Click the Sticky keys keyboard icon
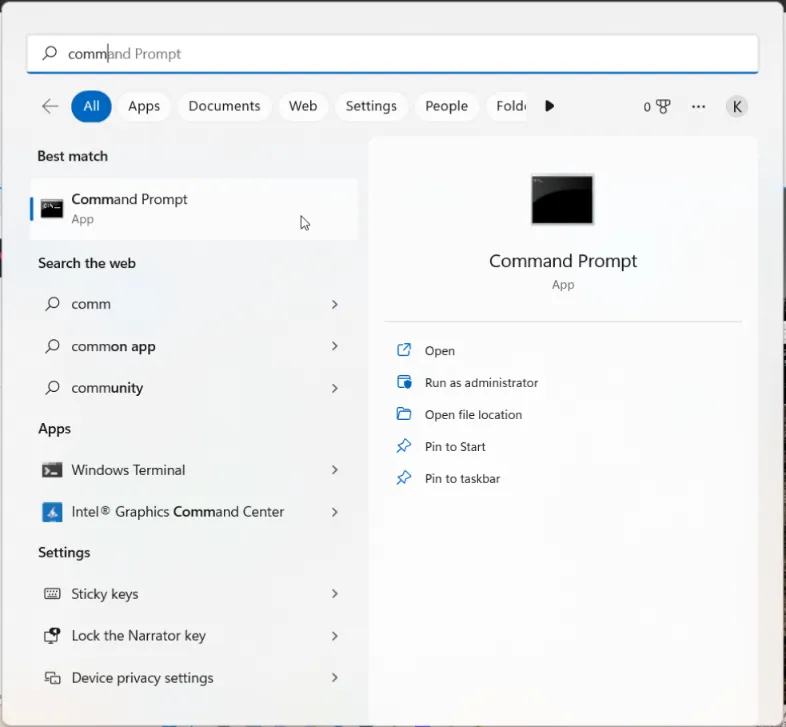786x727 pixels. pos(52,594)
